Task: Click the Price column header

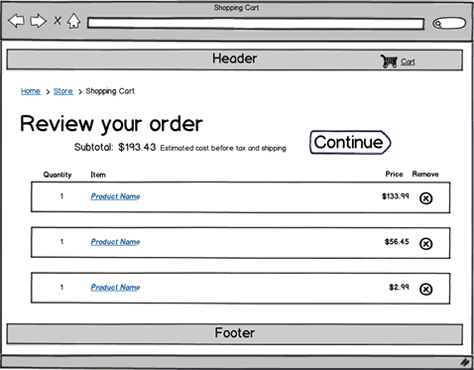Action: (x=394, y=174)
